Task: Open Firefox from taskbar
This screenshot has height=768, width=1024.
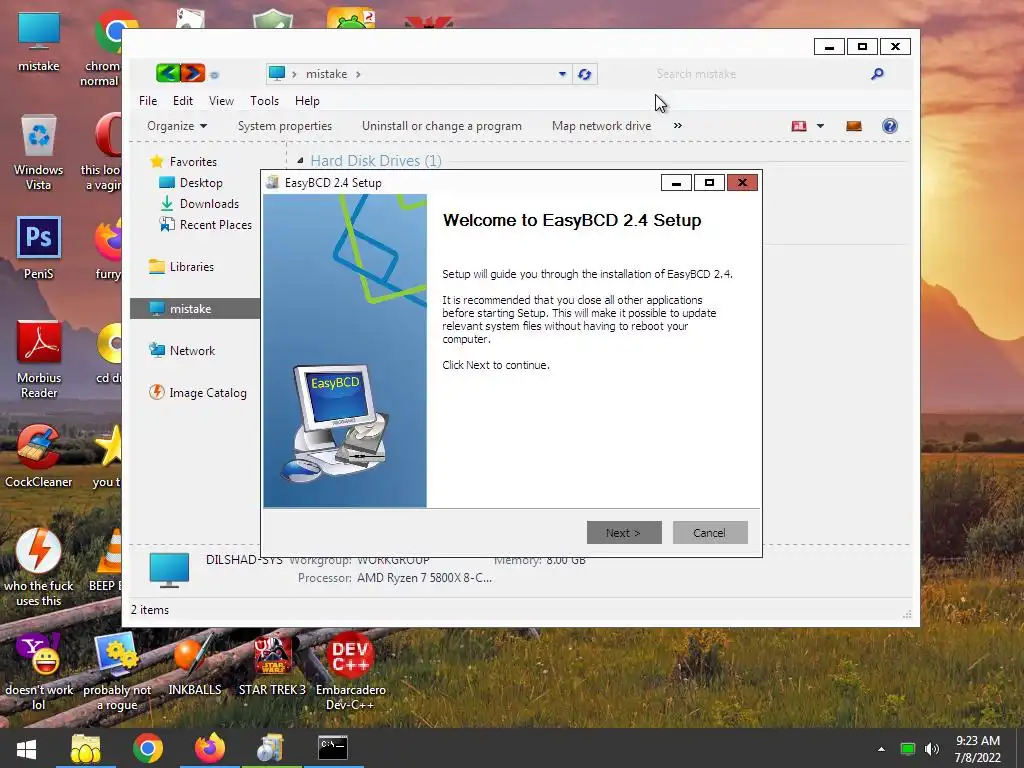Action: (x=210, y=749)
